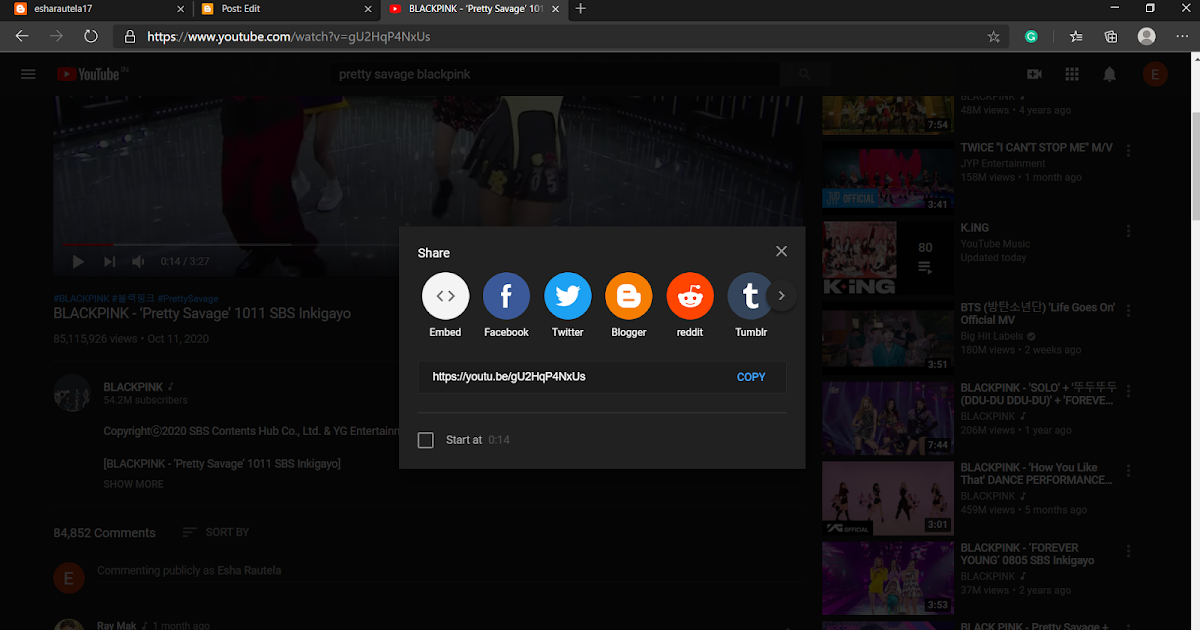Enable the Start at 0:14 checkbox

(x=425, y=440)
